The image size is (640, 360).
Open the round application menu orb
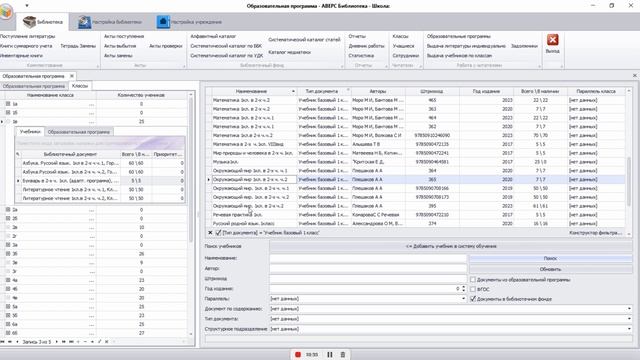(x=7, y=11)
